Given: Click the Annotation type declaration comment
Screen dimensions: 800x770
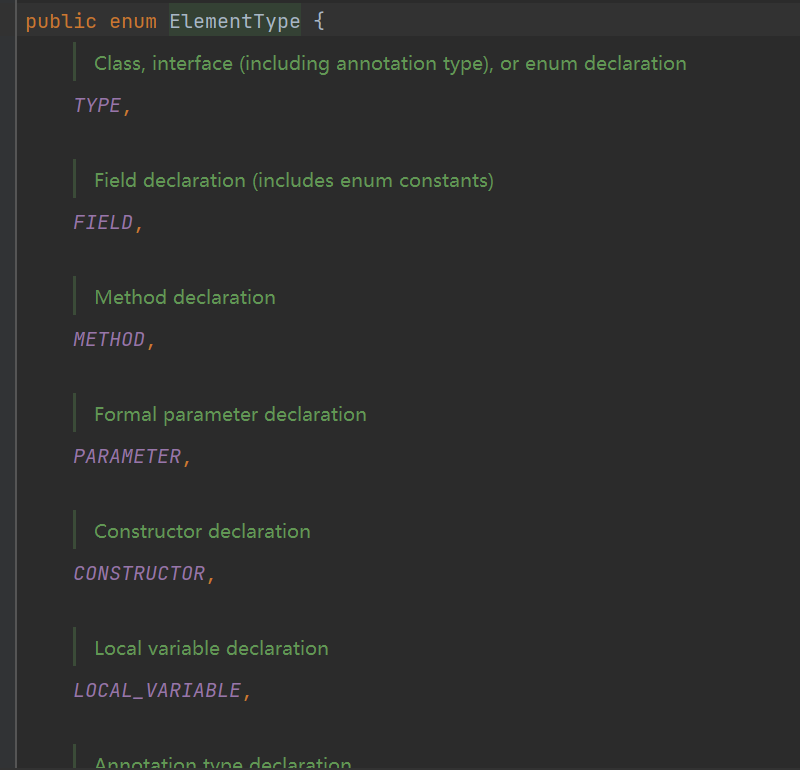Looking at the screenshot, I should click(x=223, y=763).
